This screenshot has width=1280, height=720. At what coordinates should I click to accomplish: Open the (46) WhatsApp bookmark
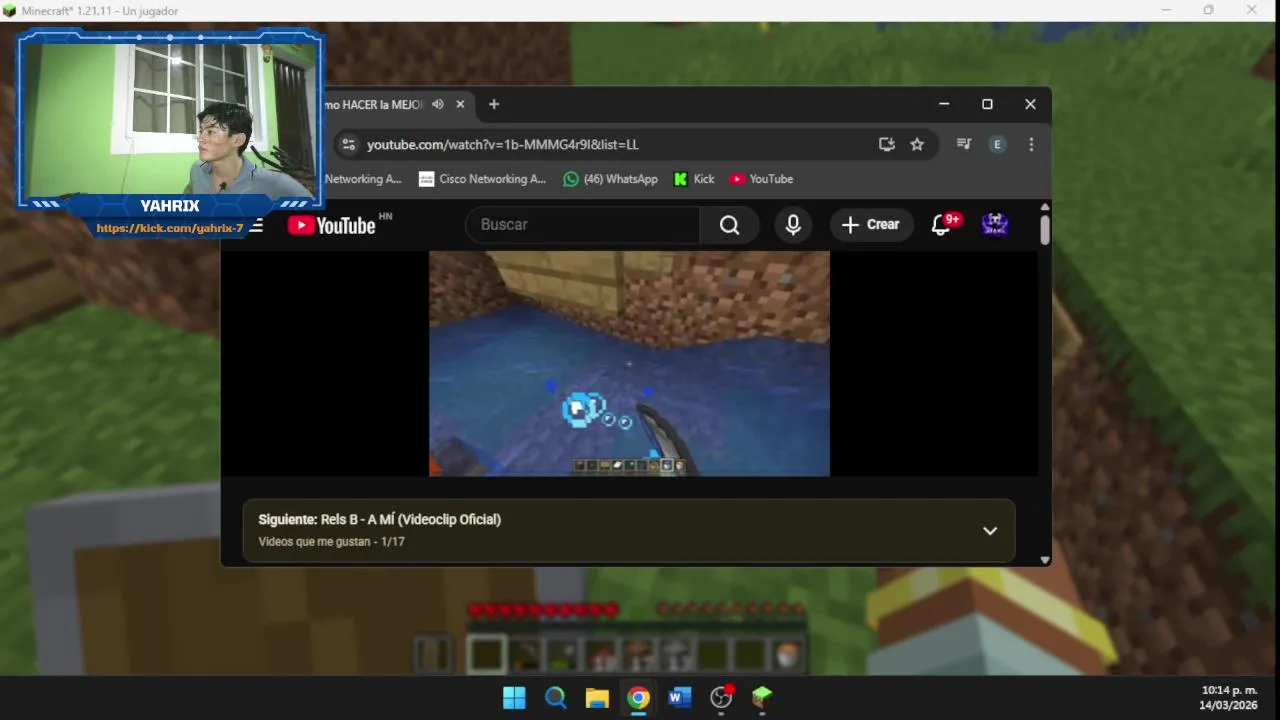610,179
